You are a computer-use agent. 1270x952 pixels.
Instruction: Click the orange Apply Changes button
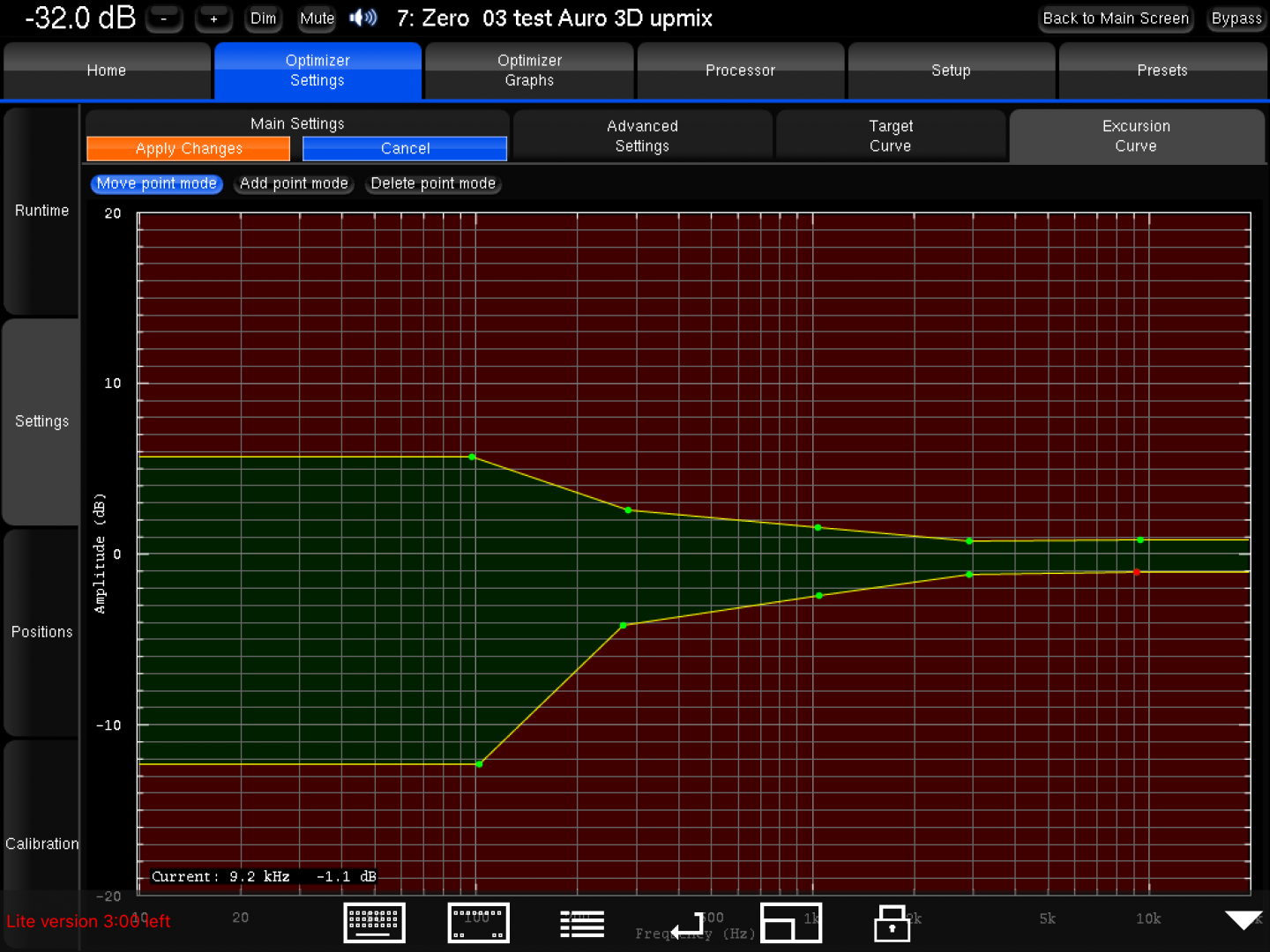pyautogui.click(x=189, y=149)
